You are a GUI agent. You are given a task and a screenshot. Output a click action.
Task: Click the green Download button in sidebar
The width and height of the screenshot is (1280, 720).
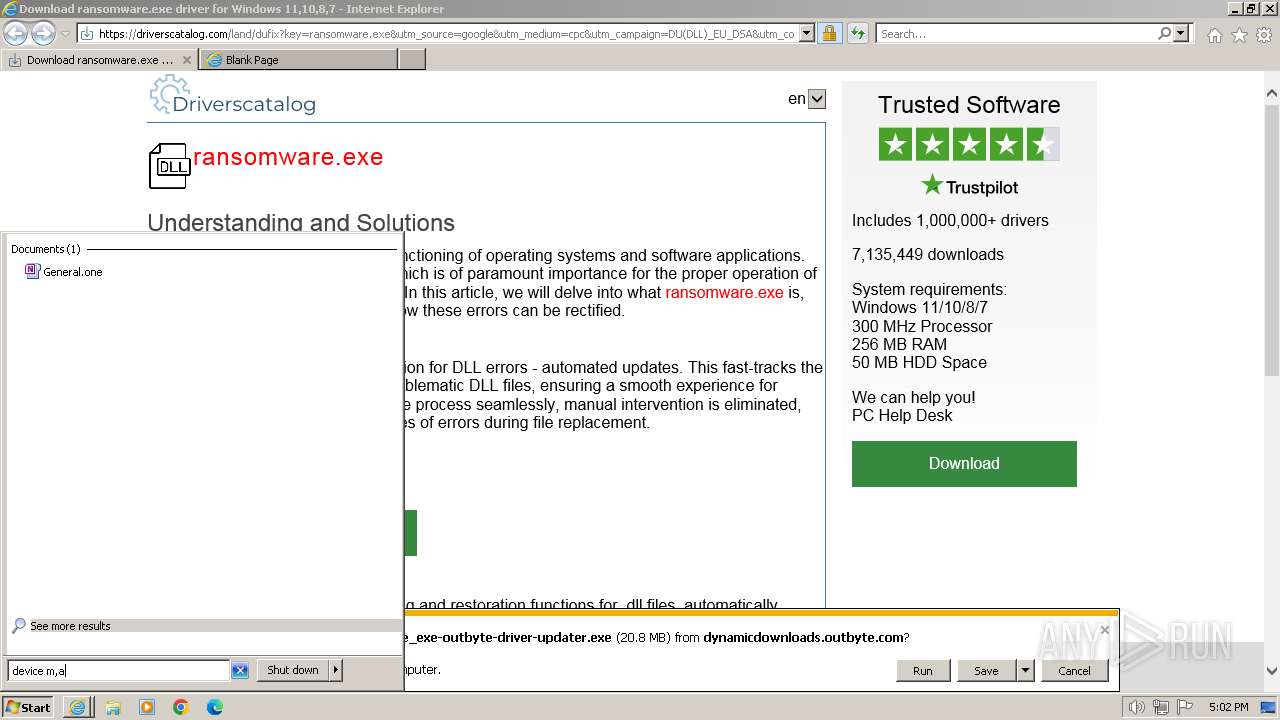964,464
